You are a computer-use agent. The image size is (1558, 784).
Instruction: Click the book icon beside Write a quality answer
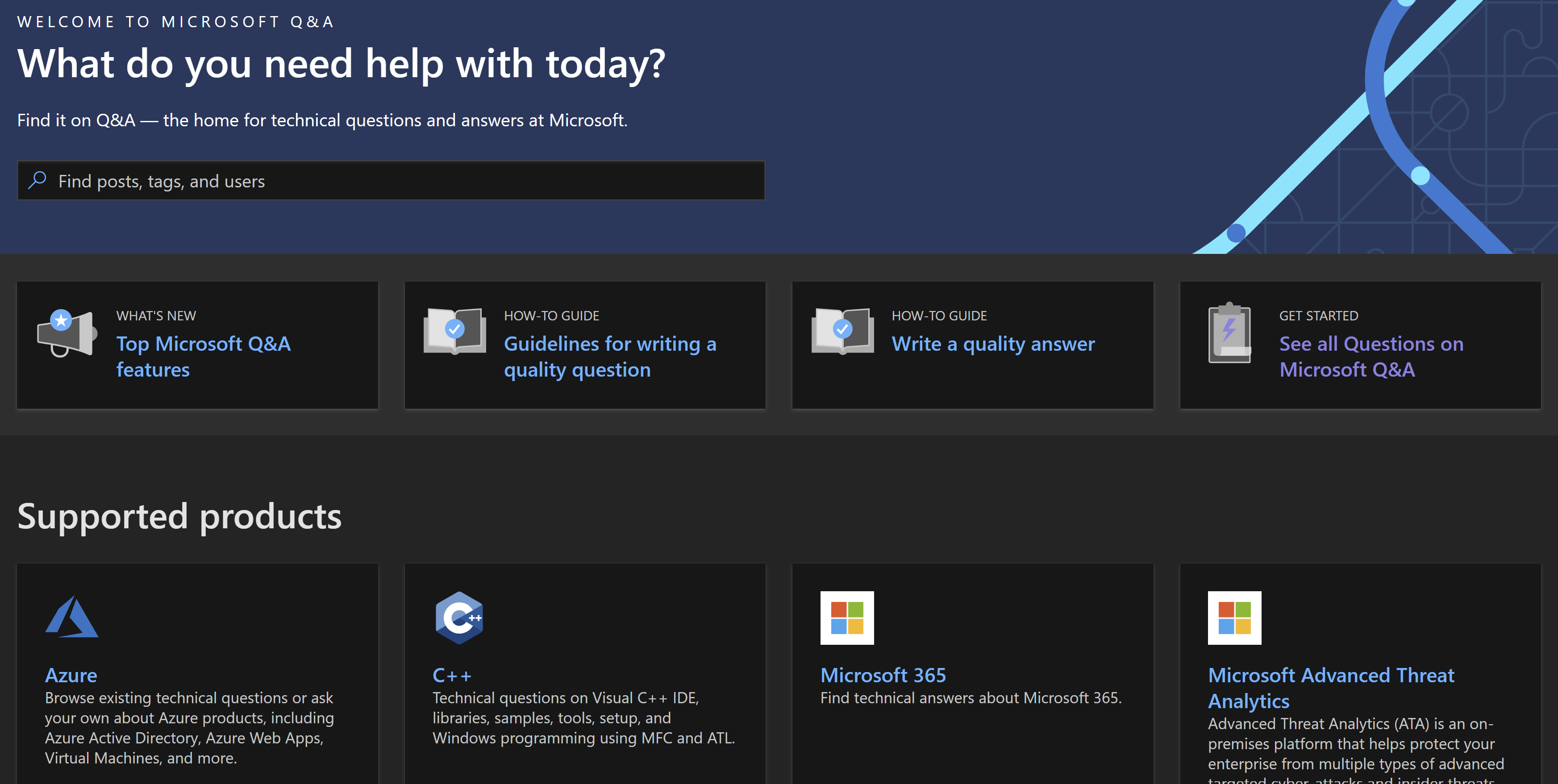tap(842, 331)
